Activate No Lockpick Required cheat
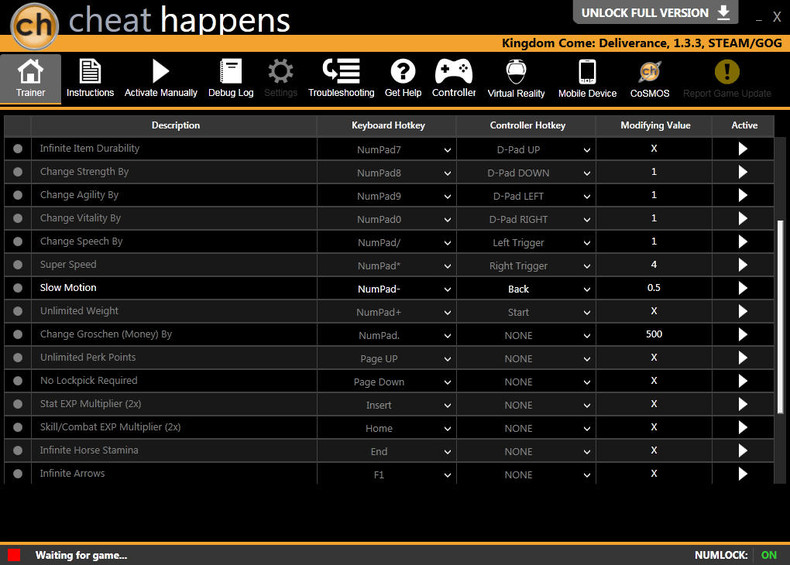 (743, 381)
